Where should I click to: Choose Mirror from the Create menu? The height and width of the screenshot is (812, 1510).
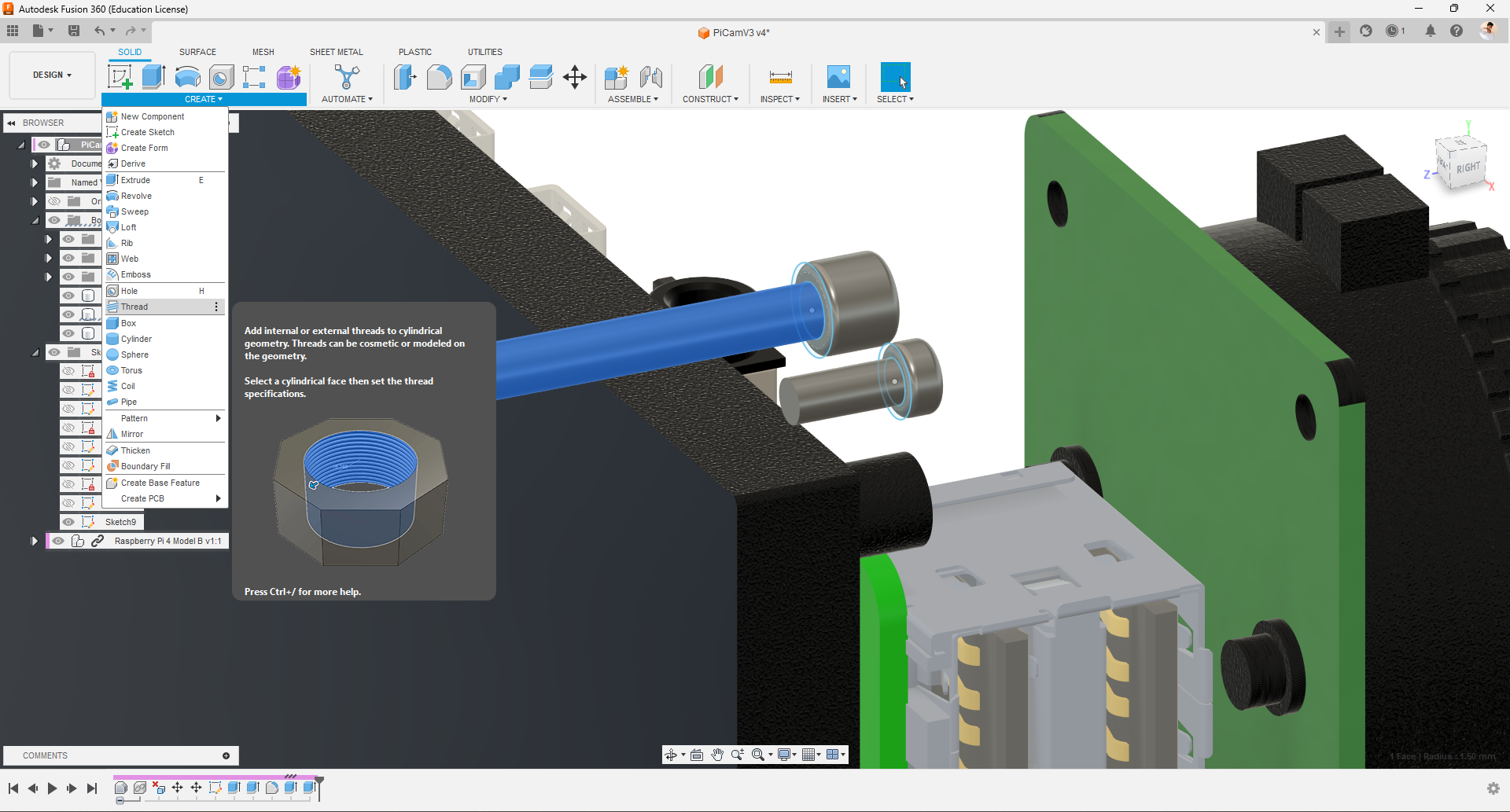point(165,434)
